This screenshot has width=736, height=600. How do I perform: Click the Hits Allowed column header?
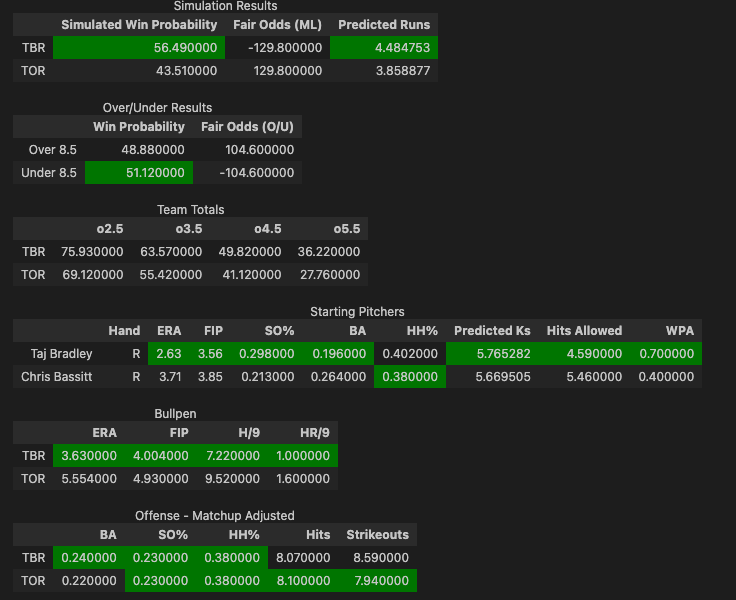pyautogui.click(x=584, y=331)
